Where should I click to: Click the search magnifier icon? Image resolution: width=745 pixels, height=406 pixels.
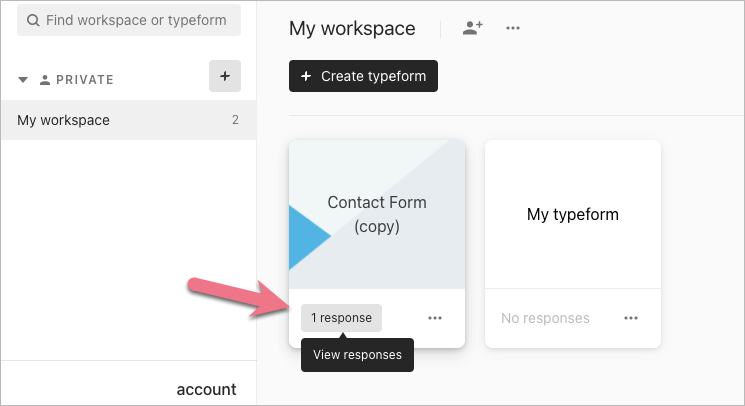pyautogui.click(x=34, y=20)
